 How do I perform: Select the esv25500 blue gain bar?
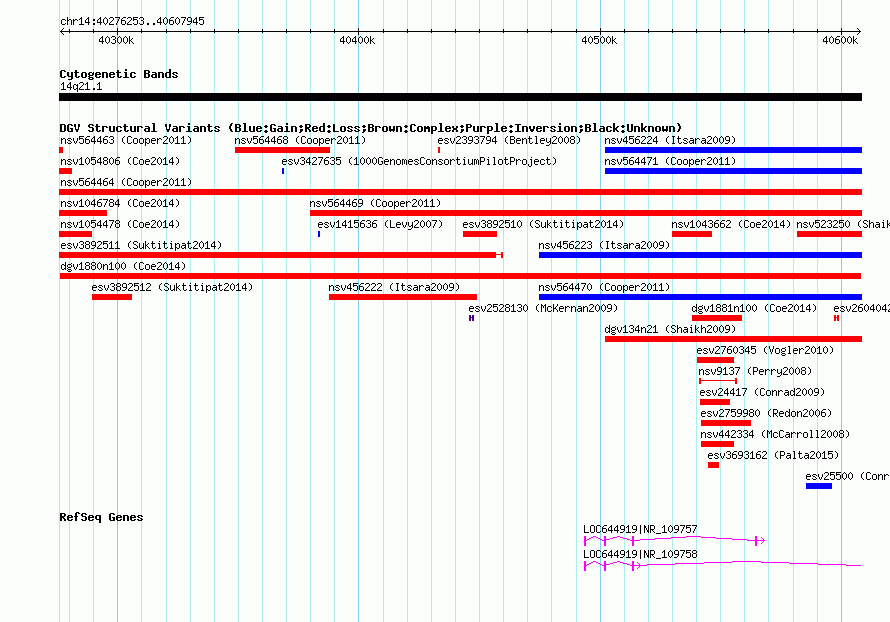click(819, 486)
